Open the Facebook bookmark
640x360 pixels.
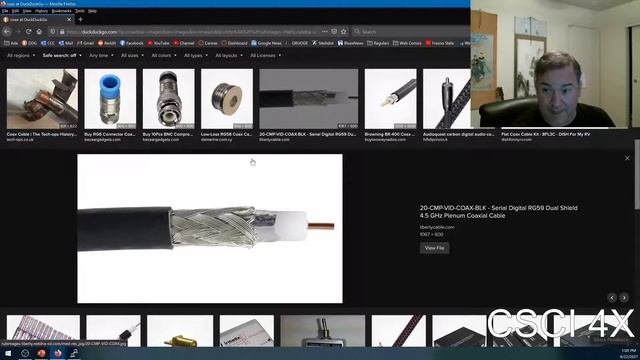[x=131, y=43]
